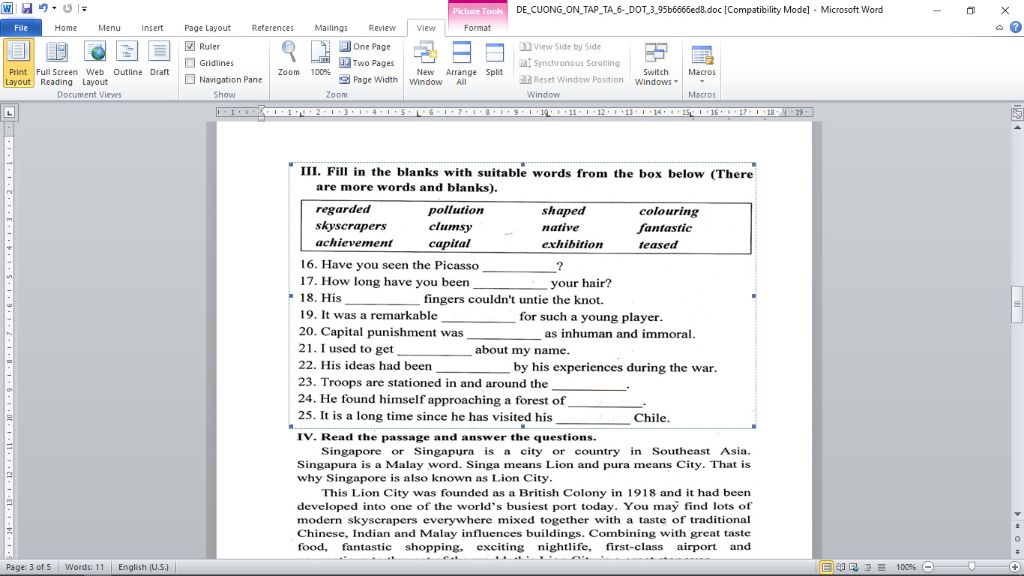
Task: Click the Redo button
Action: click(67, 8)
